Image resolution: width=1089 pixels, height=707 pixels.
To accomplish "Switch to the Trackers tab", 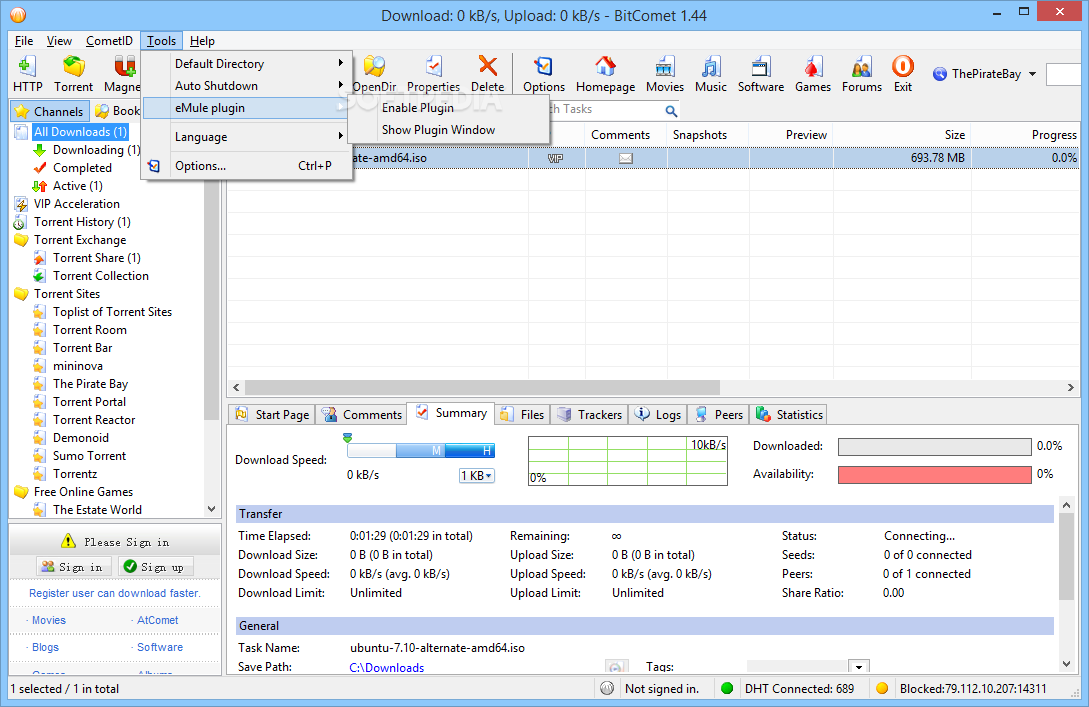I will point(590,415).
